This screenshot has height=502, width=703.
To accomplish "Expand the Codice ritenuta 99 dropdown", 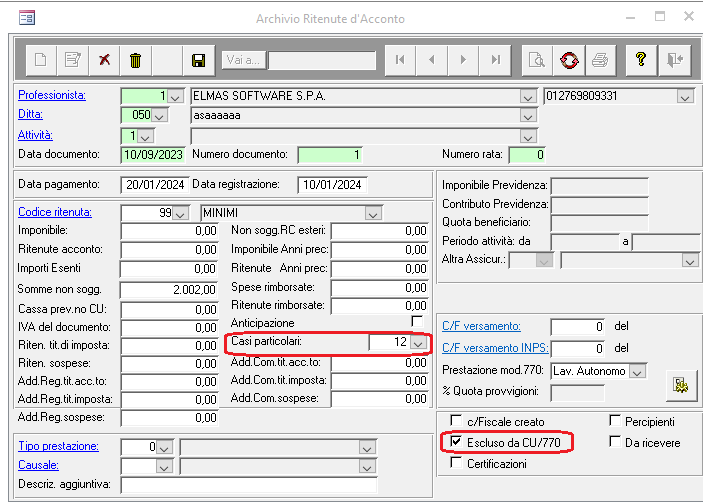I will pos(180,214).
